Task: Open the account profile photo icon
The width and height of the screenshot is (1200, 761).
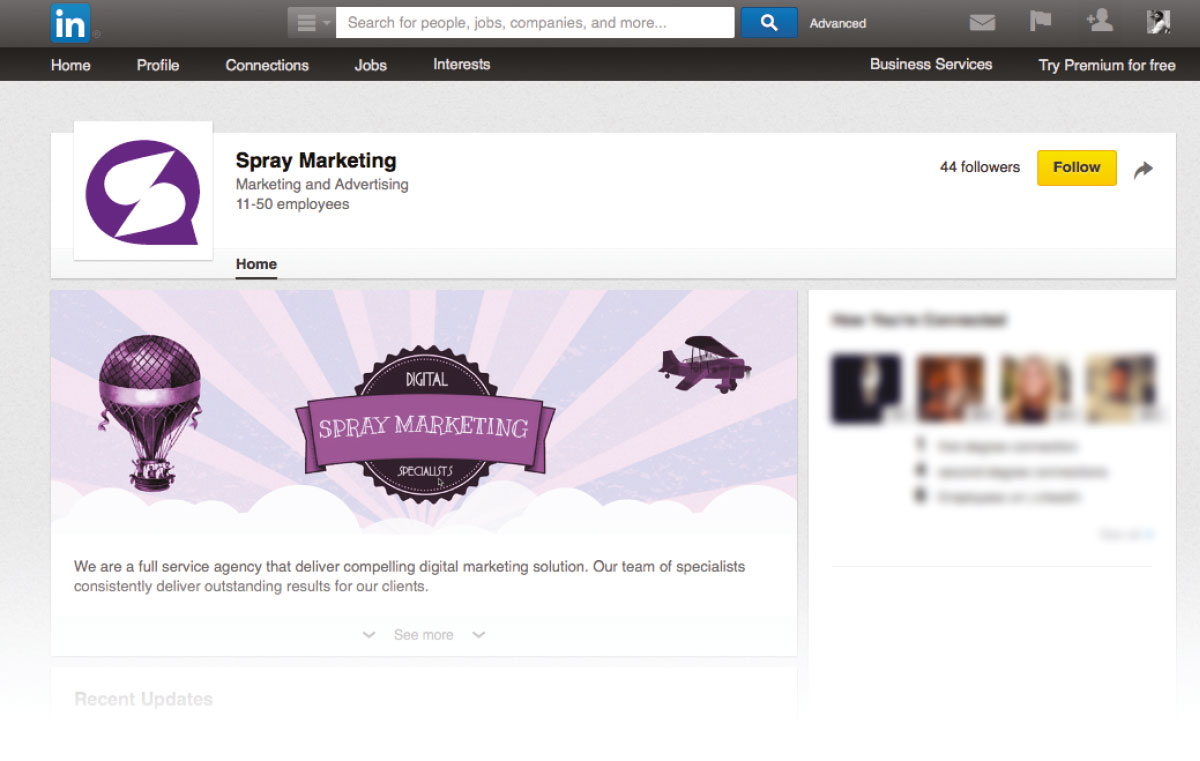Action: 1158,22
